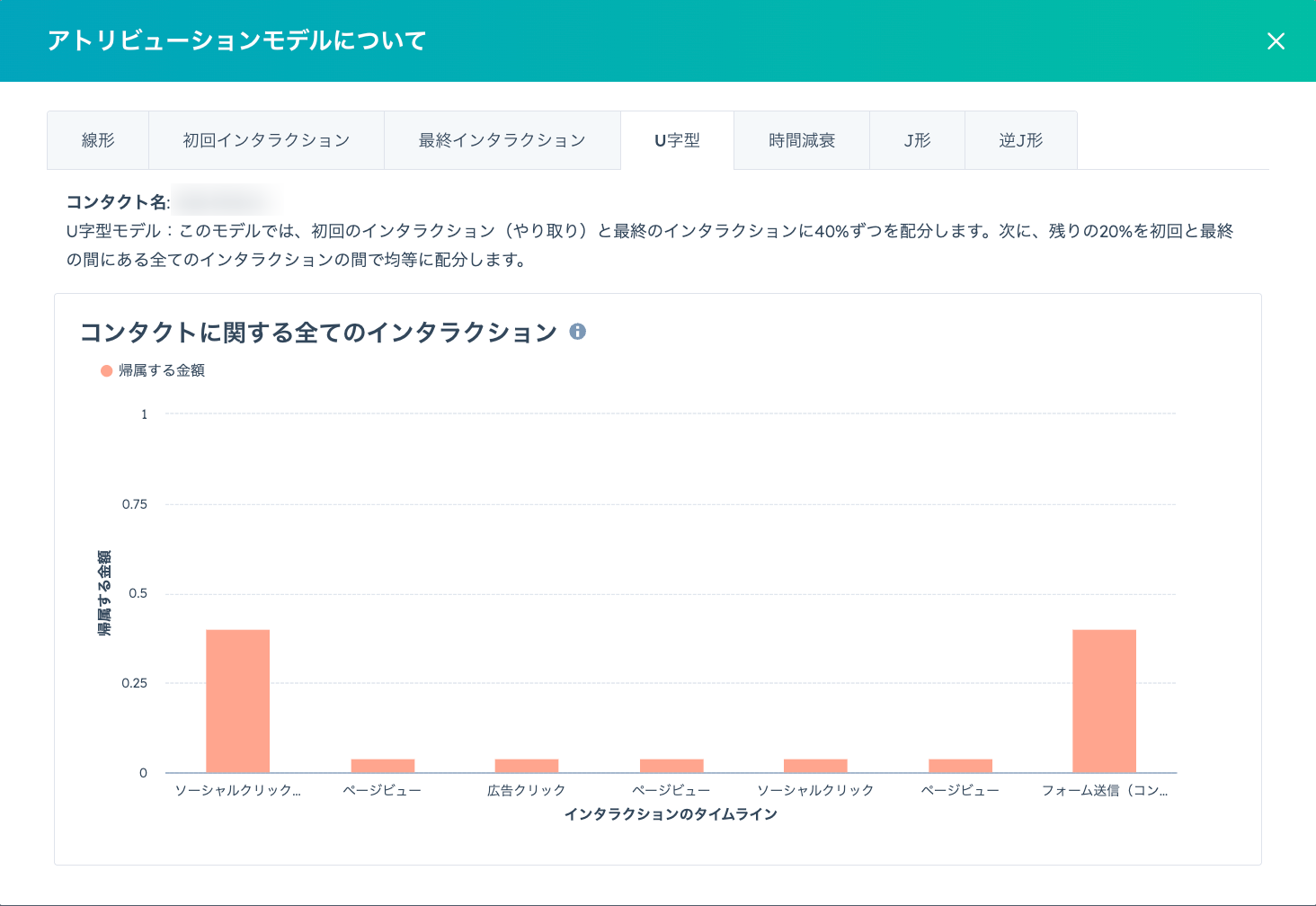This screenshot has height=906, width=1316.
Task: Open the 初回インタラクション tab
Action: tap(266, 140)
